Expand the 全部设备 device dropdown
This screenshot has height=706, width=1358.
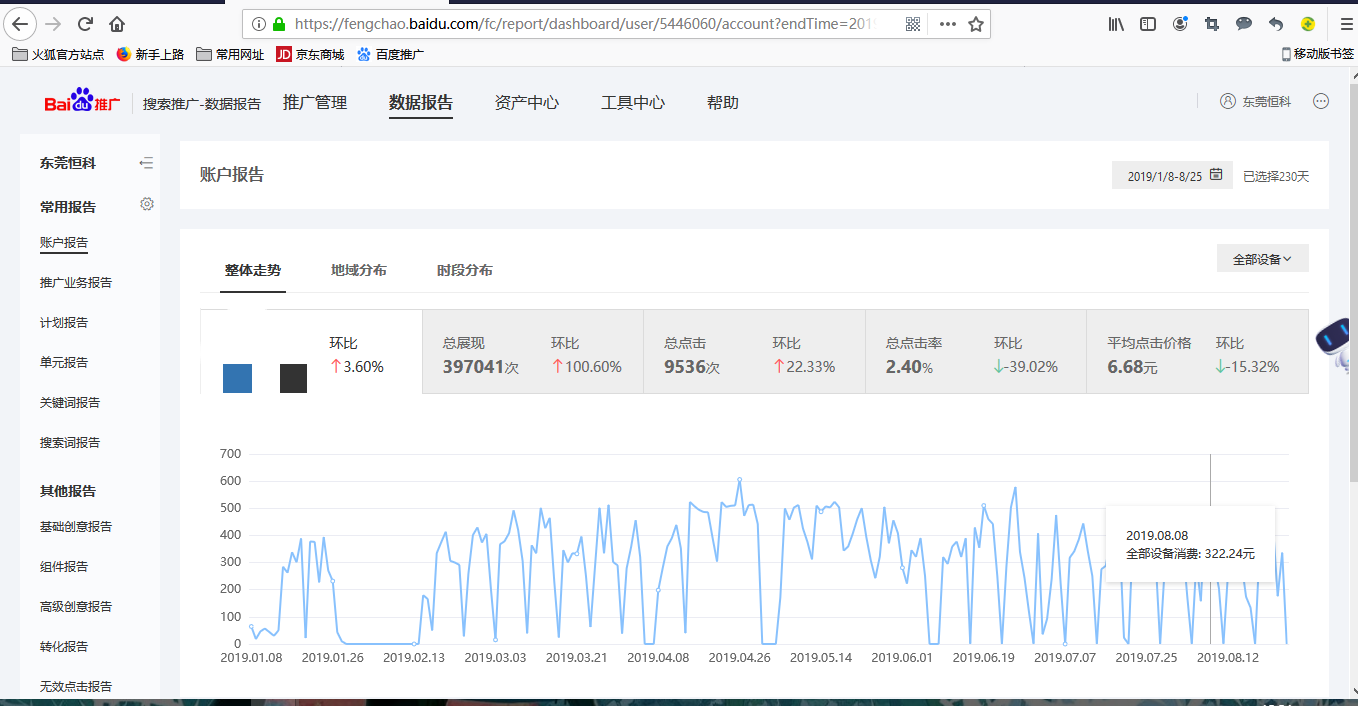click(1262, 259)
